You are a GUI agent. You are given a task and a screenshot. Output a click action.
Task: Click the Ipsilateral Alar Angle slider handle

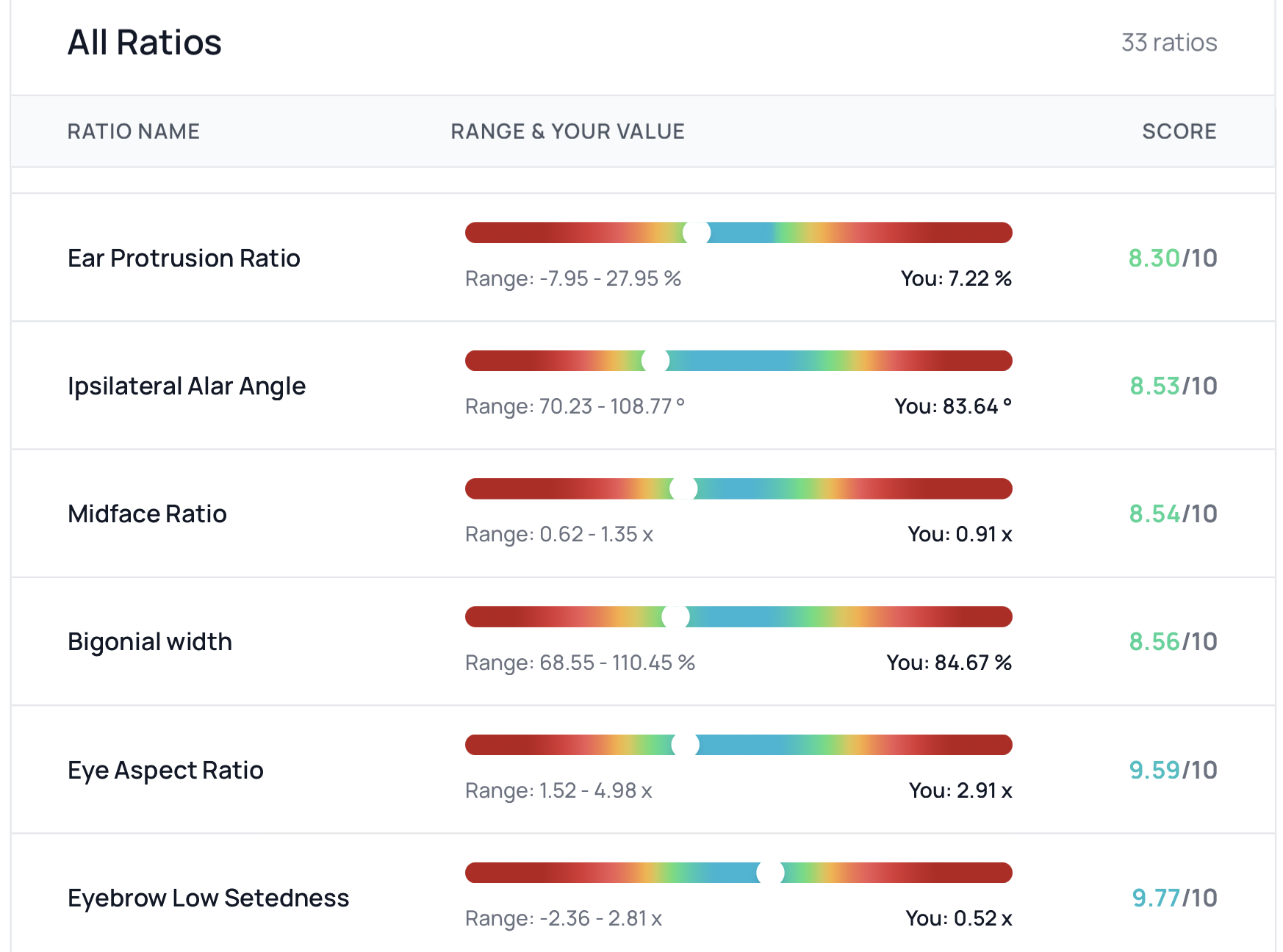pos(655,361)
